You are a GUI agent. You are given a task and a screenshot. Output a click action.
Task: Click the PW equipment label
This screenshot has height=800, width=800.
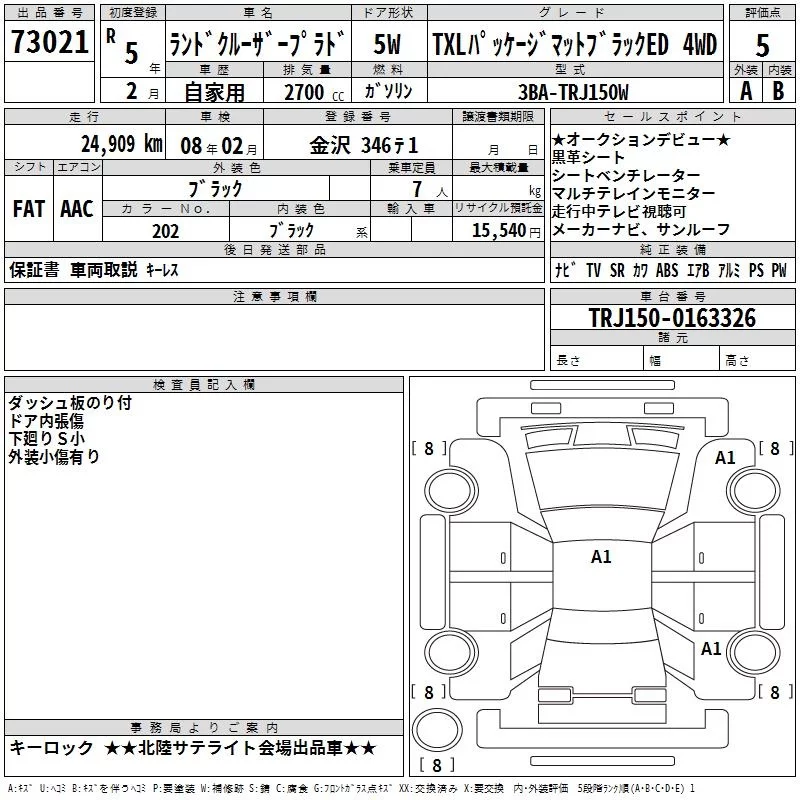pos(779,270)
